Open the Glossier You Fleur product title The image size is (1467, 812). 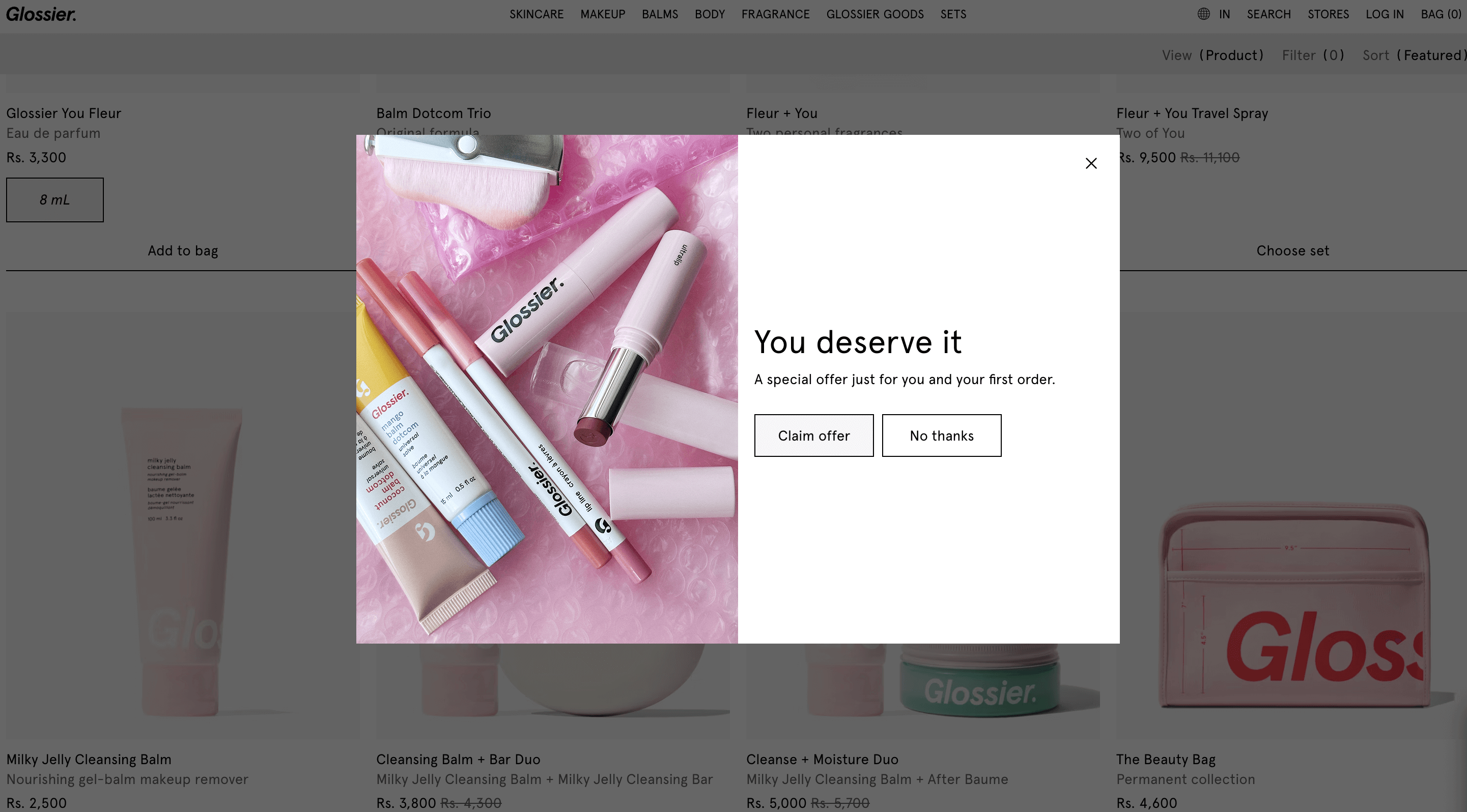[x=64, y=113]
